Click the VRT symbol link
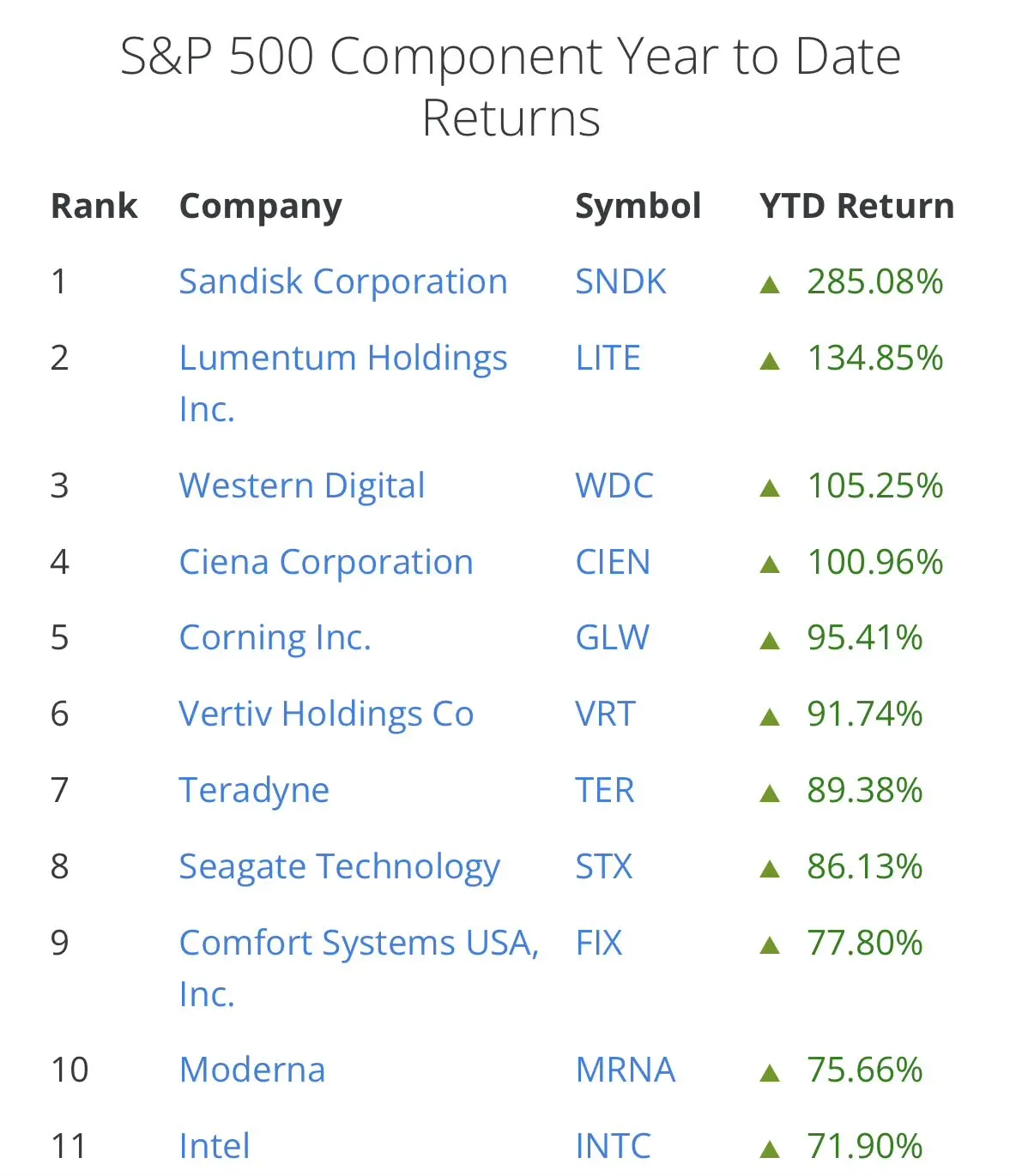Screen dimensions: 1016x1176 (605, 714)
